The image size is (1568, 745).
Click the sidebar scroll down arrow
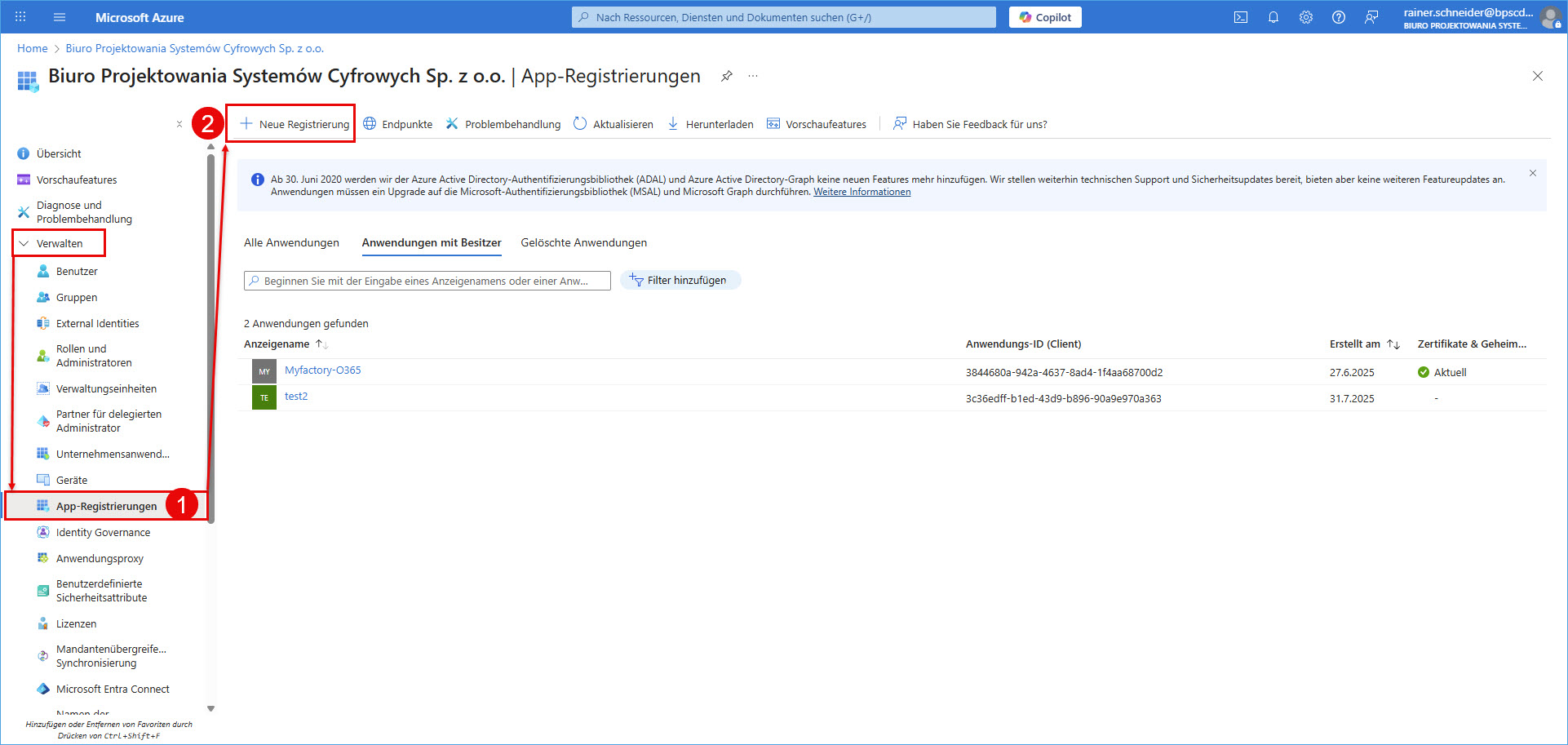[x=210, y=708]
